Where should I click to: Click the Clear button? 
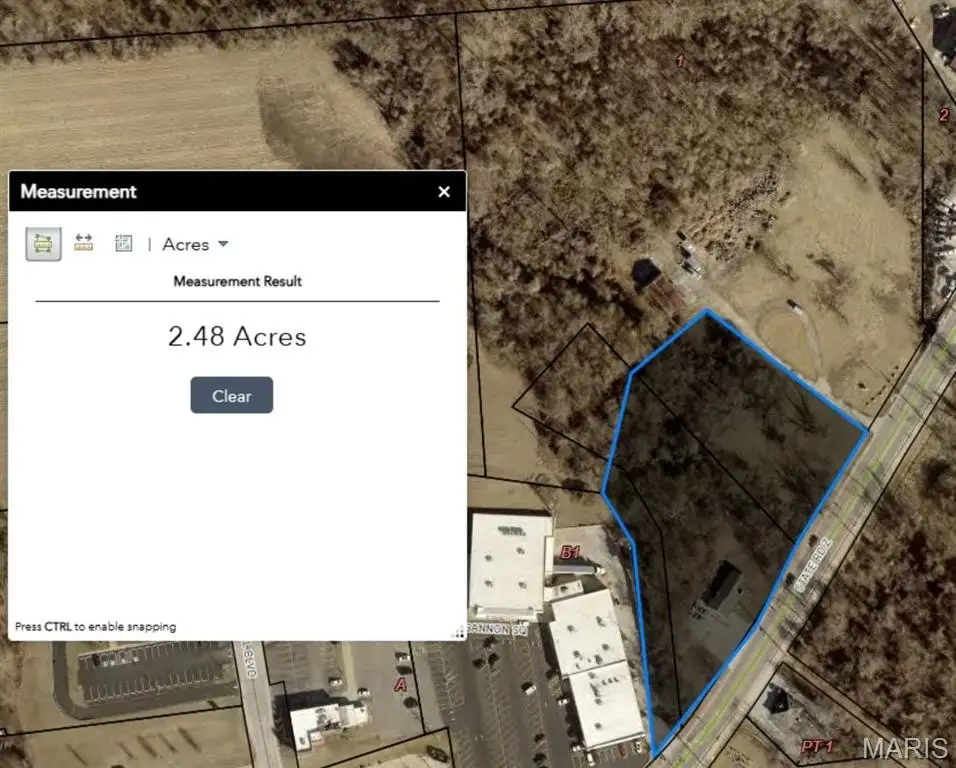232,395
